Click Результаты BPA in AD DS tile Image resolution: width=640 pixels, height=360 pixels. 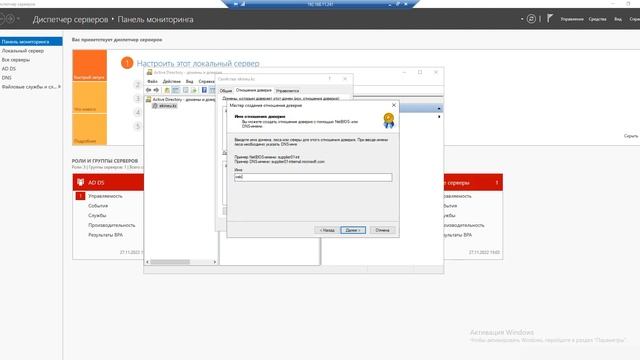pyautogui.click(x=105, y=235)
